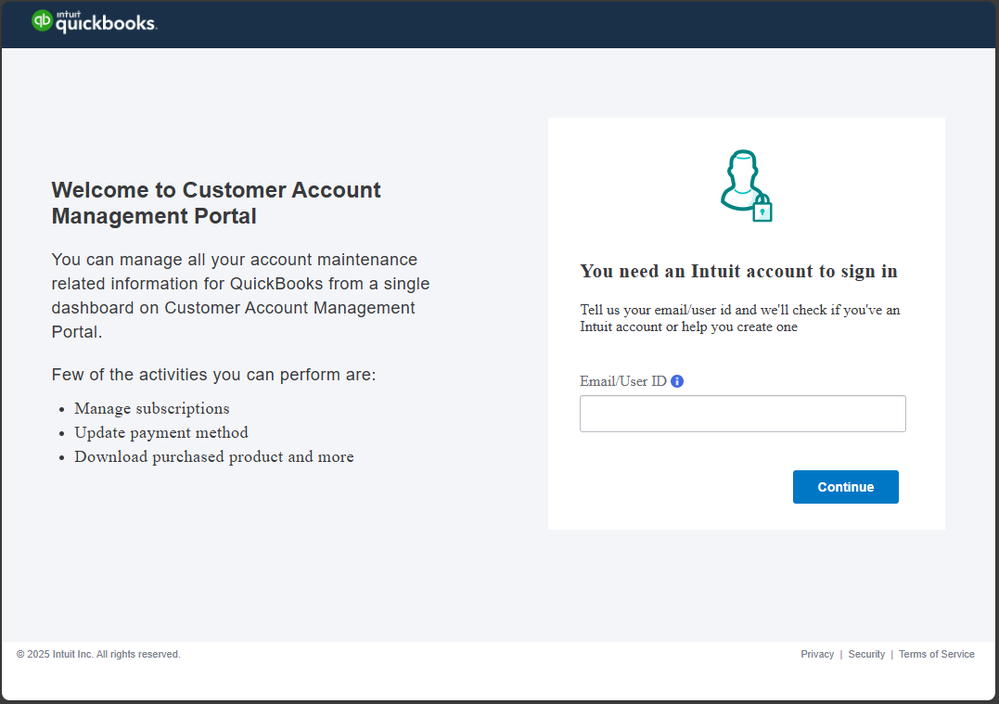This screenshot has width=999, height=704.
Task: Click 'You need an Intuit account' heading
Action: point(739,271)
